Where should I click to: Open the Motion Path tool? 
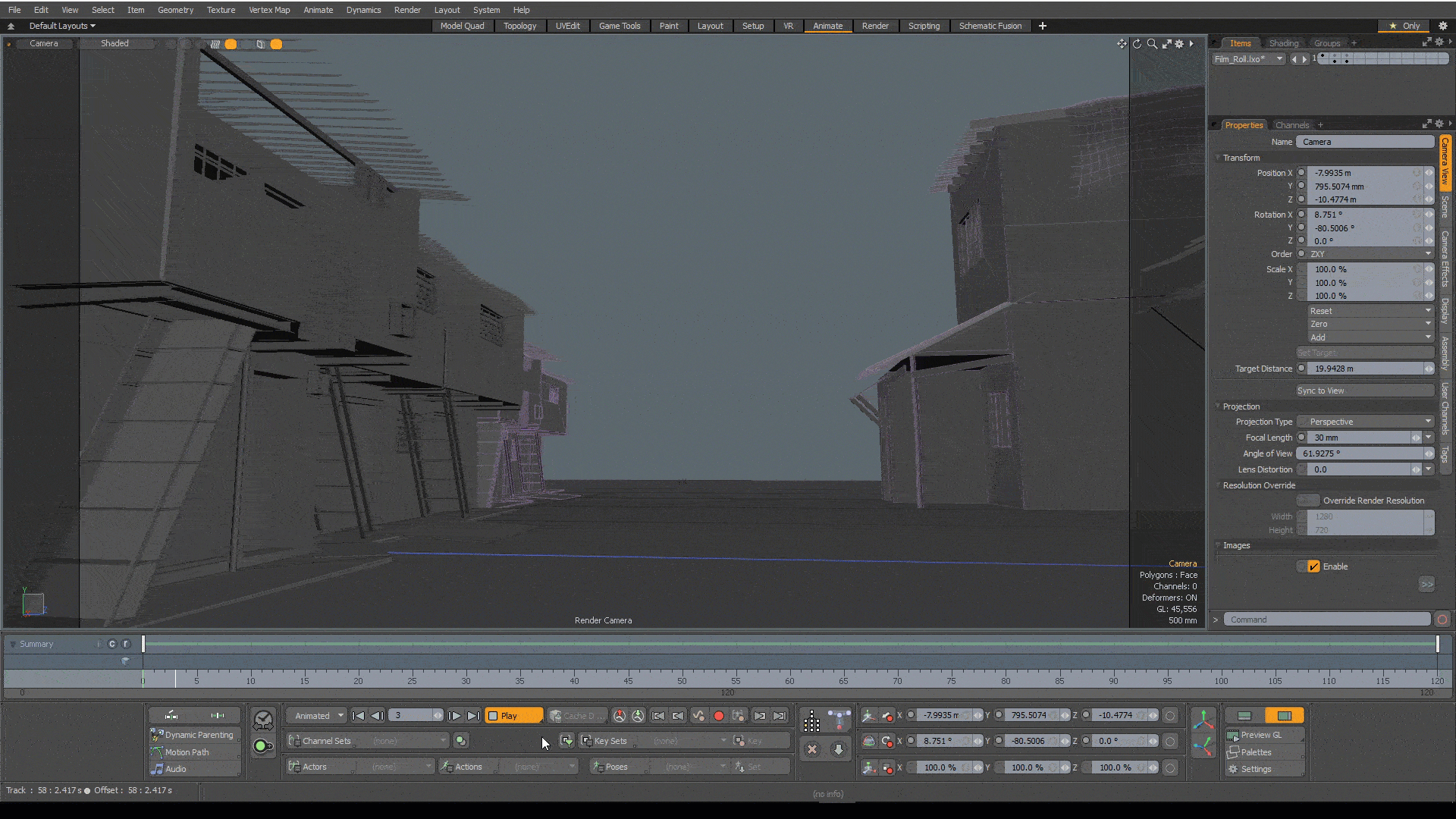[x=186, y=752]
